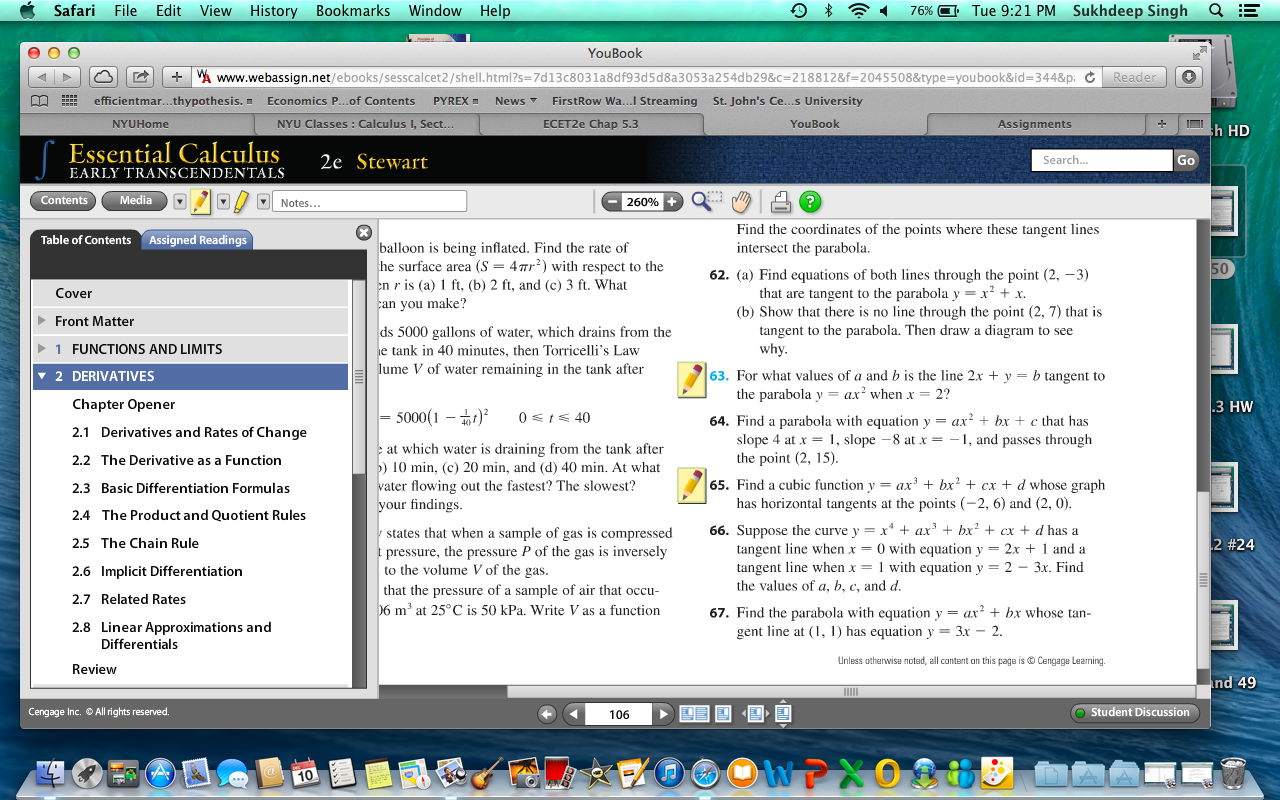Open the Bookmarks menu
The width and height of the screenshot is (1280, 800).
(353, 11)
